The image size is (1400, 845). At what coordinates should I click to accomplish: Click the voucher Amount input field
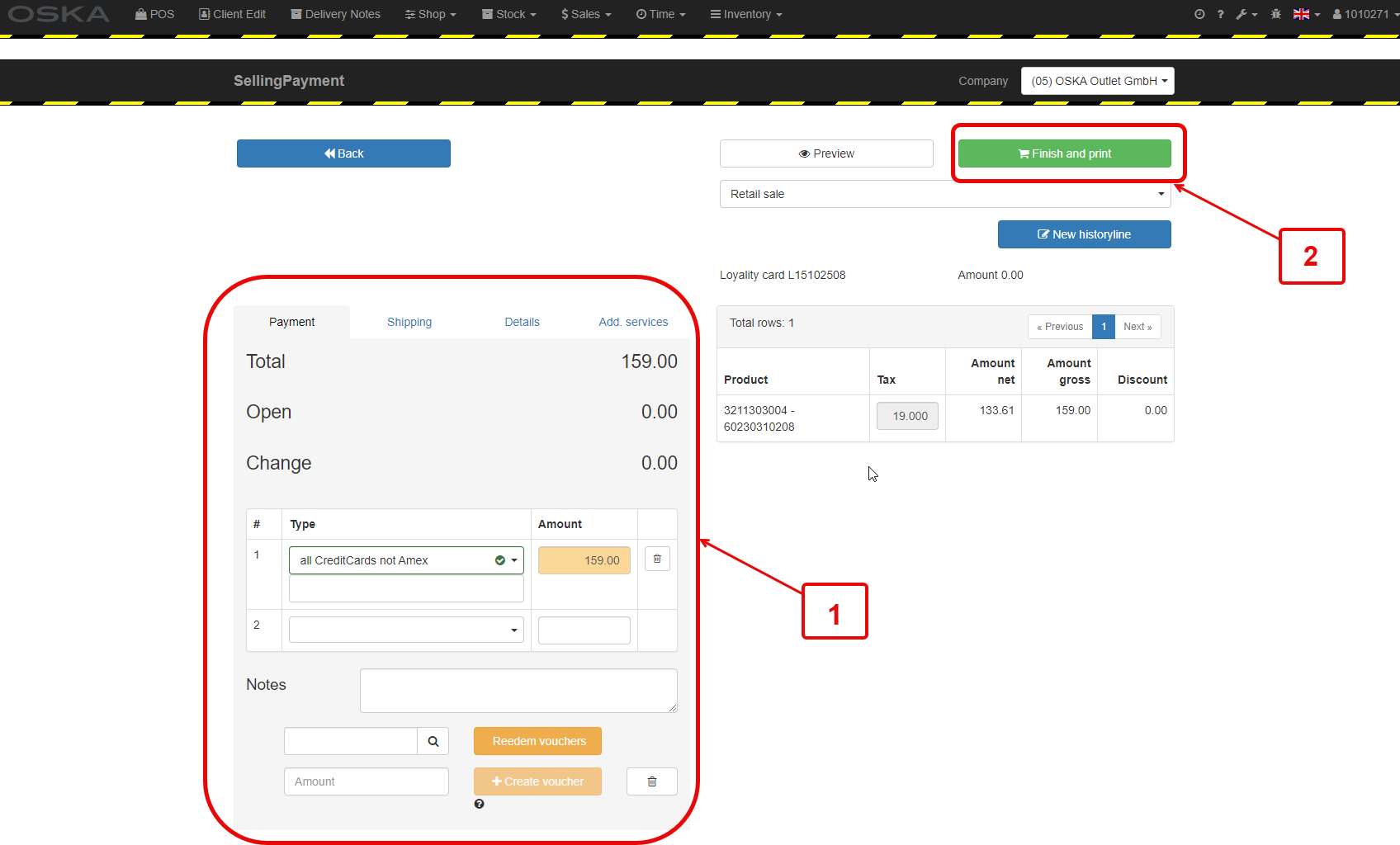[367, 781]
